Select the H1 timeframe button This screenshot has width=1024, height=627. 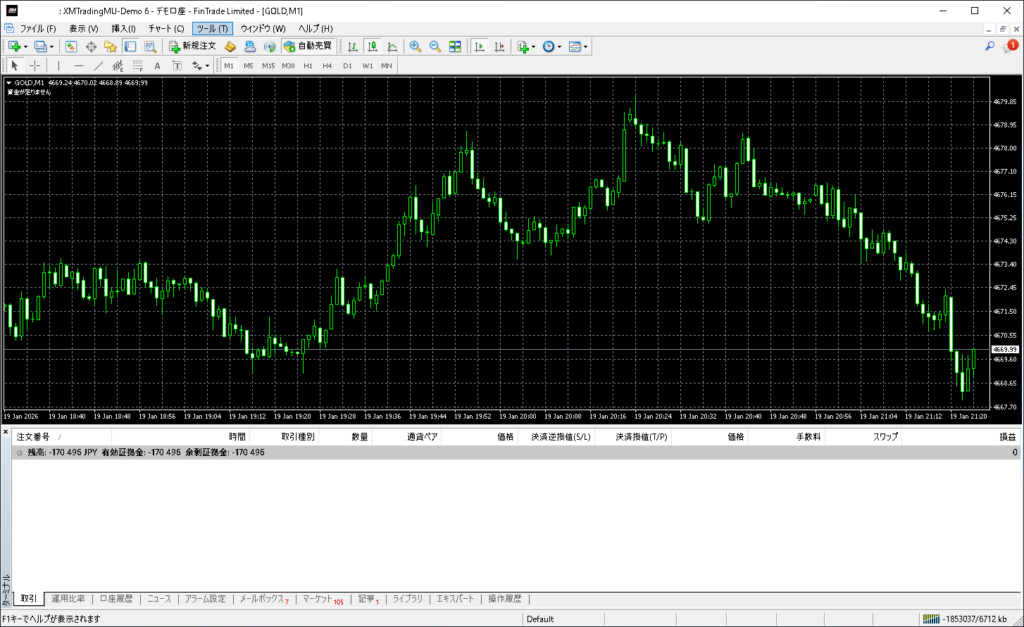pyautogui.click(x=308, y=65)
